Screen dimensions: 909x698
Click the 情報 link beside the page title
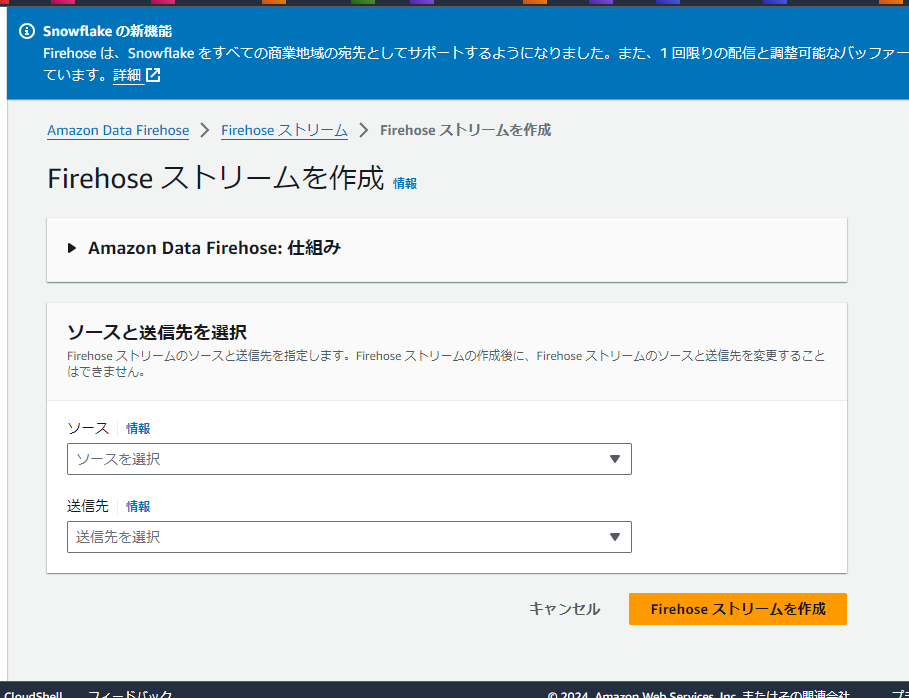coord(405,183)
